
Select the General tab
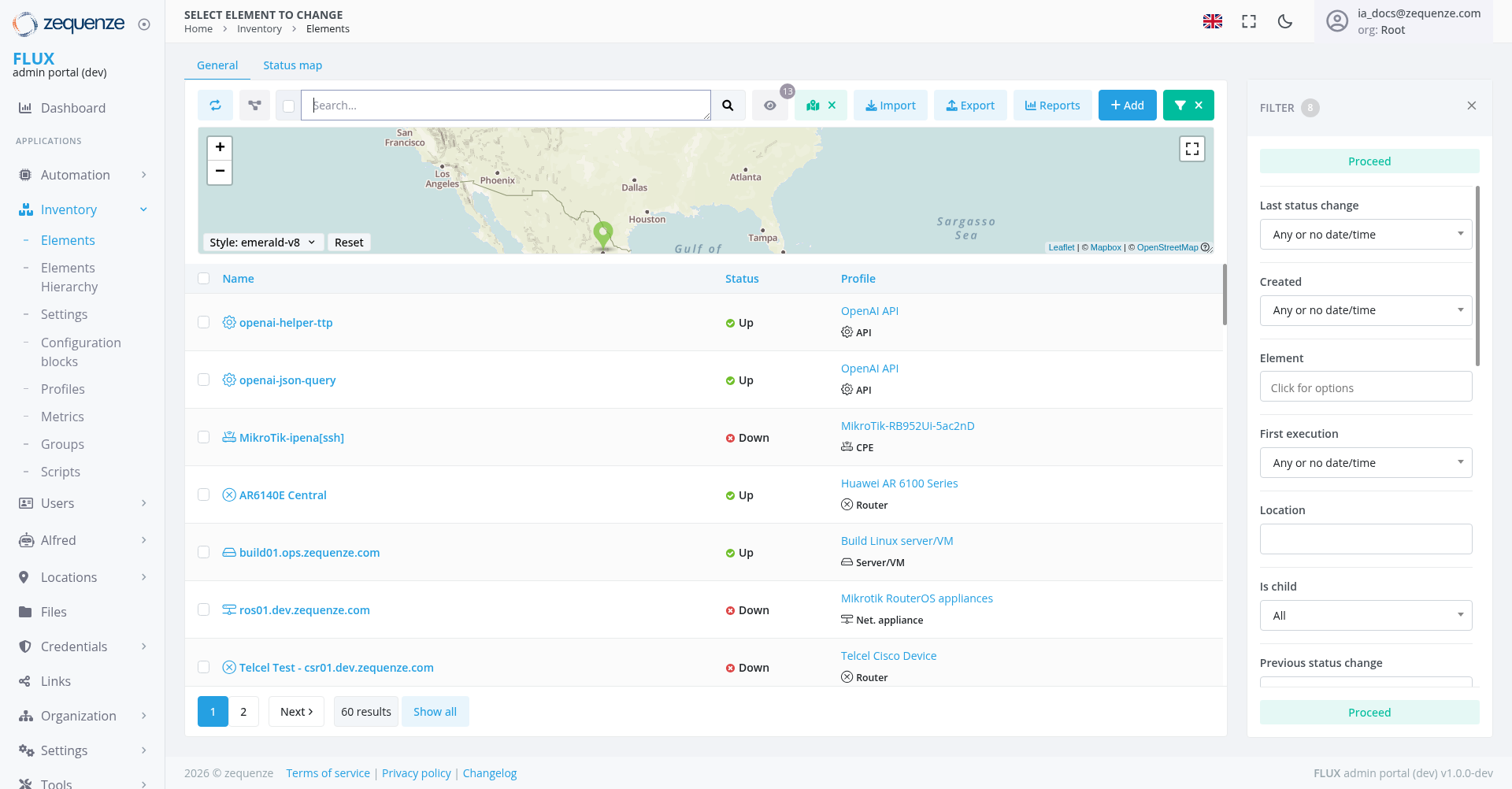(217, 65)
